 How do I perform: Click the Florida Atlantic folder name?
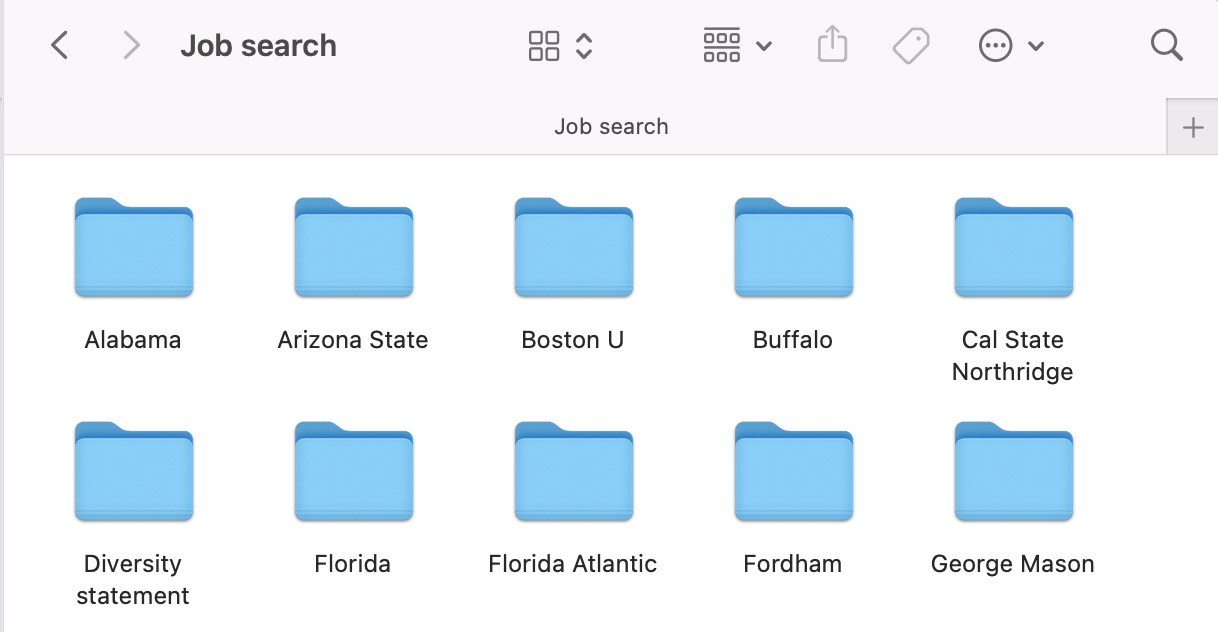573,564
